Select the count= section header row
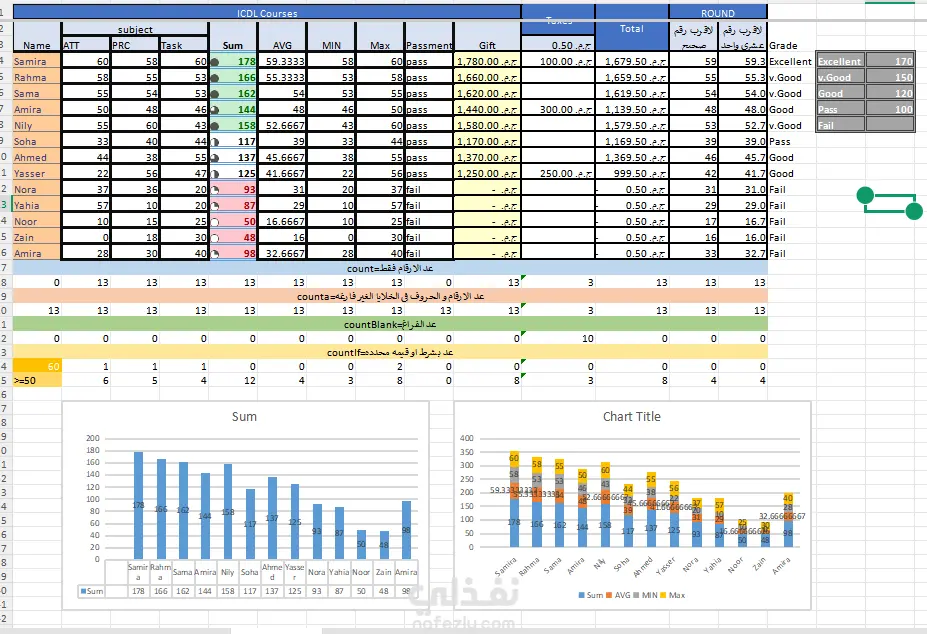The height and width of the screenshot is (634, 927). coord(390,268)
